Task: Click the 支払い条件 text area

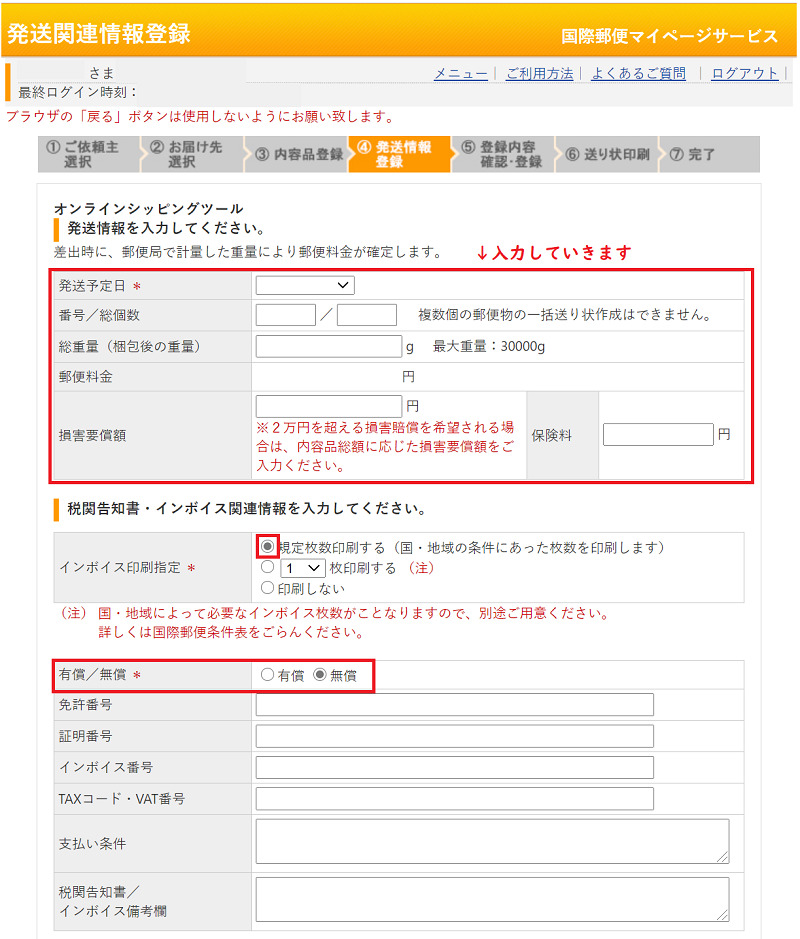Action: (x=492, y=841)
